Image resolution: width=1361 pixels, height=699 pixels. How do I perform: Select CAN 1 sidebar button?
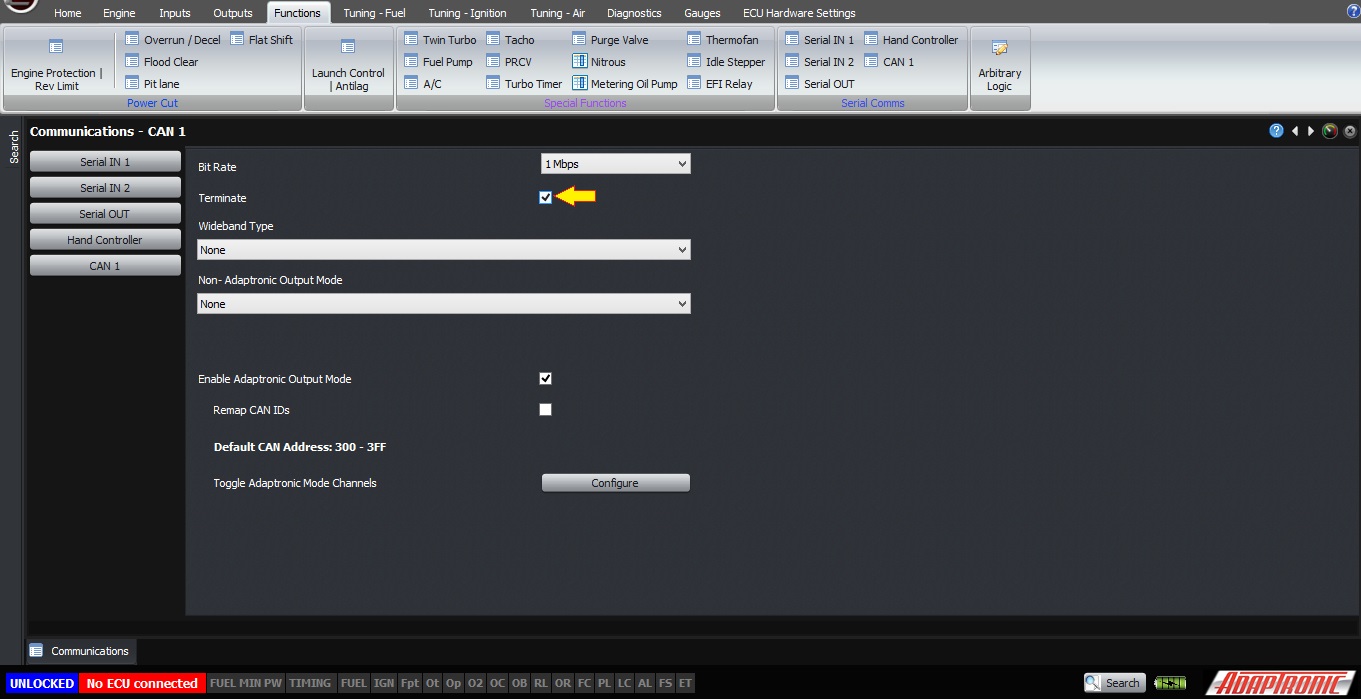[105, 266]
